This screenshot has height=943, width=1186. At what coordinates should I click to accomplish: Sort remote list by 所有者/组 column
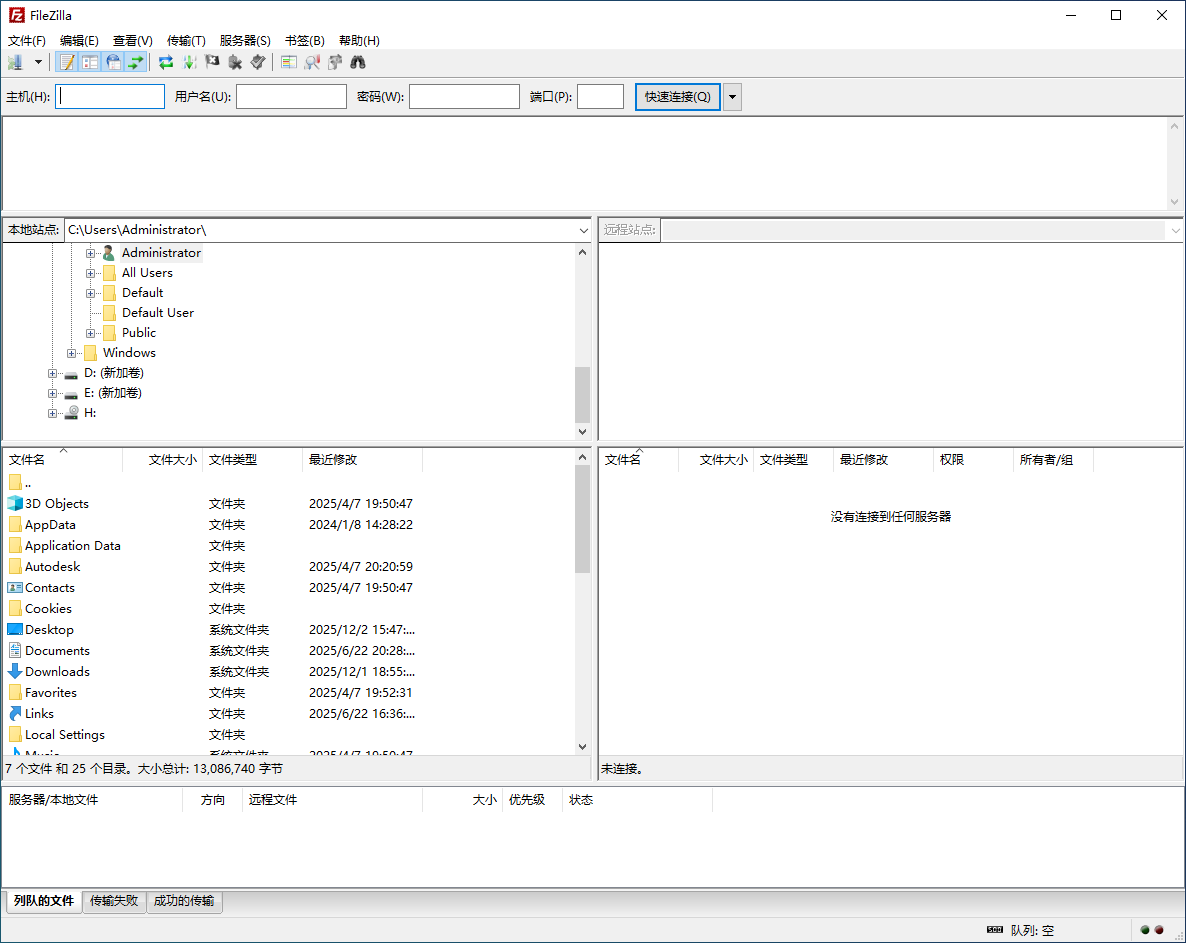click(x=1053, y=460)
